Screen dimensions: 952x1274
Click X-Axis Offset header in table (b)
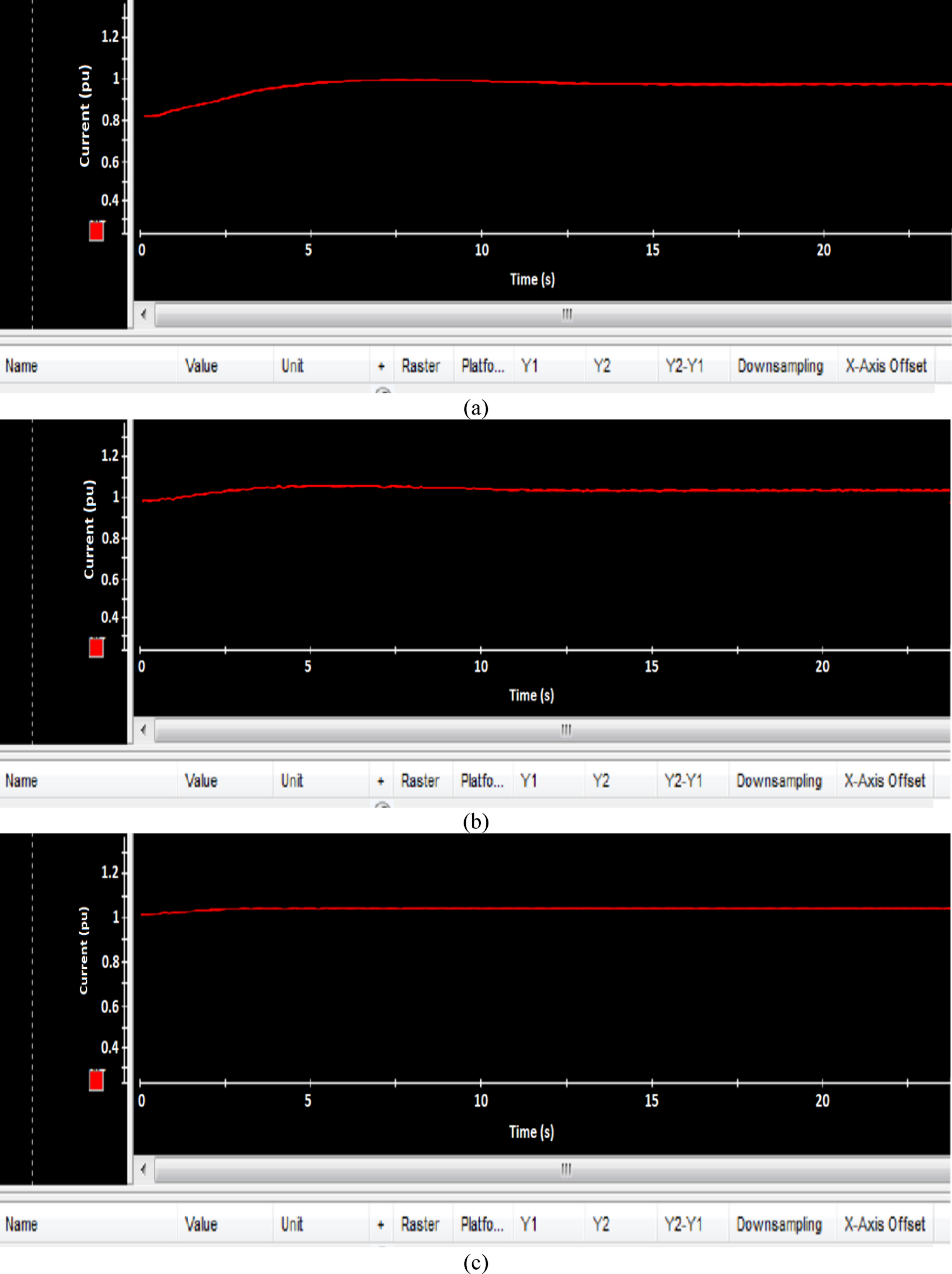[x=884, y=781]
